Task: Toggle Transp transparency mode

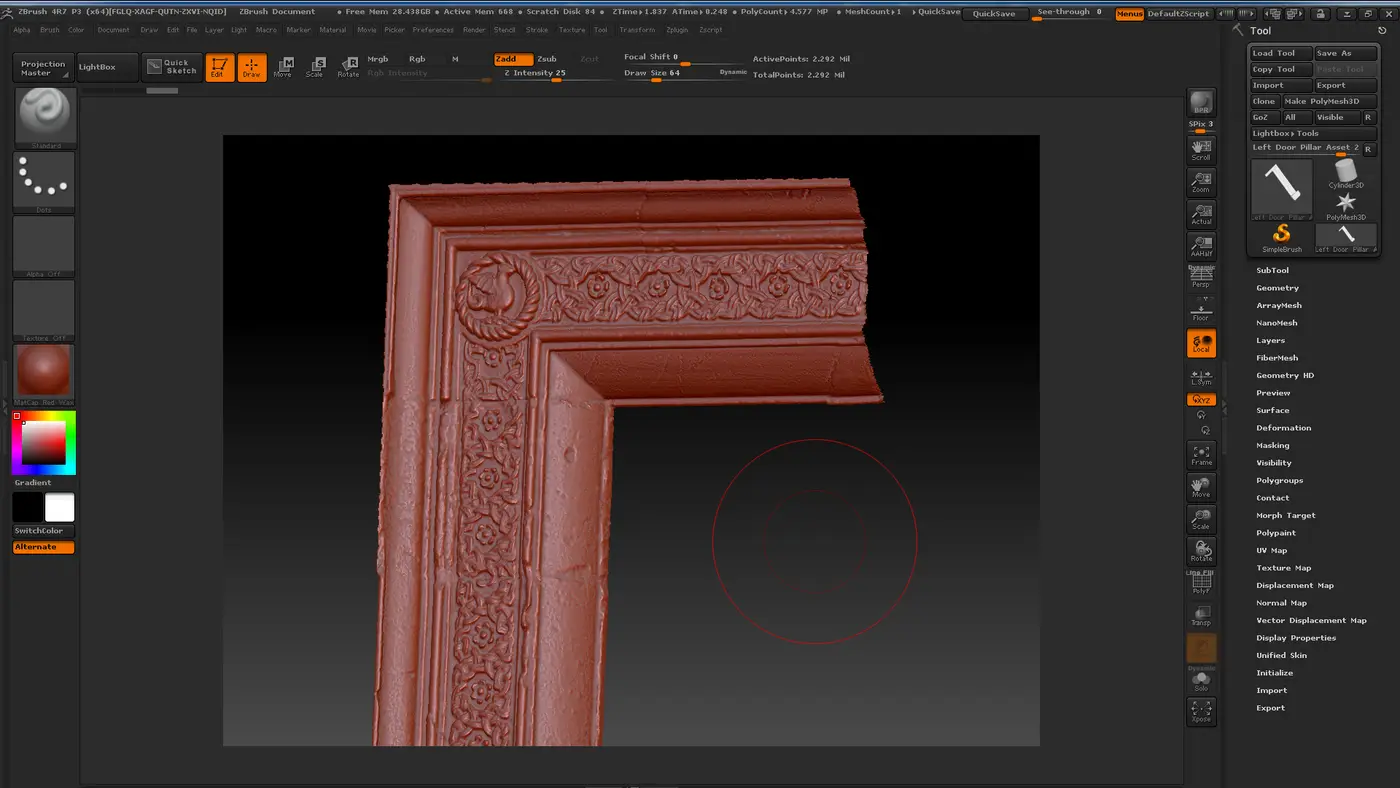Action: [1201, 615]
